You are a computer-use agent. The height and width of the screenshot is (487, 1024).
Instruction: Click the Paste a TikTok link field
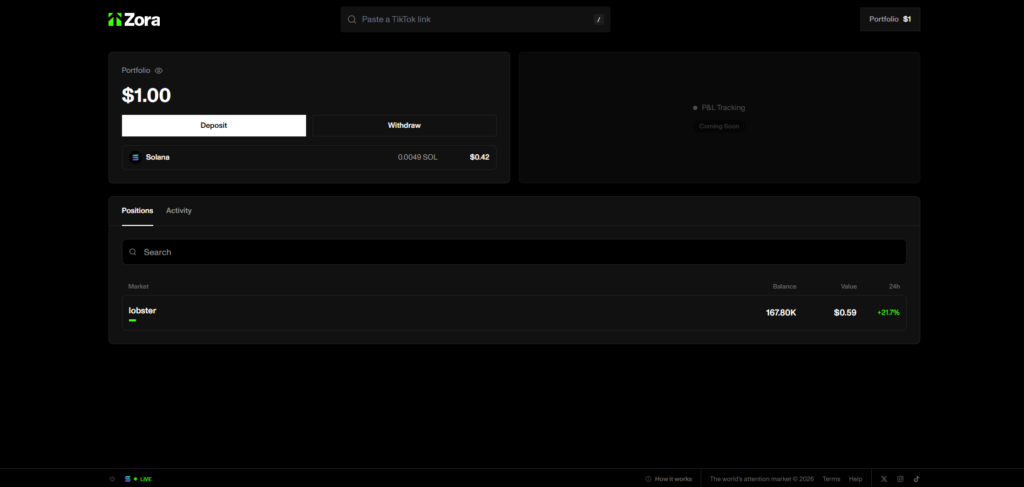470,19
